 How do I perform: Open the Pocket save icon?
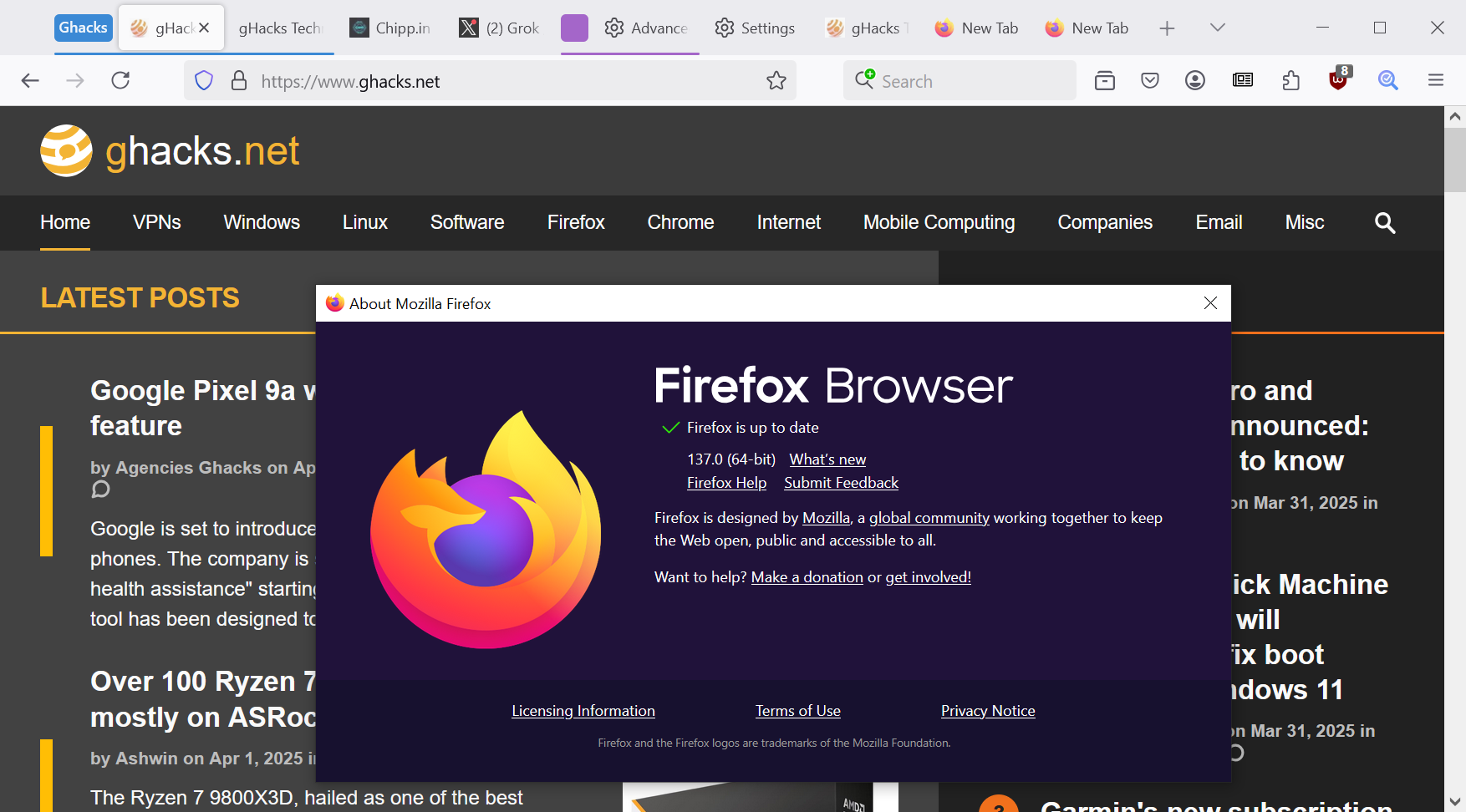[1150, 81]
